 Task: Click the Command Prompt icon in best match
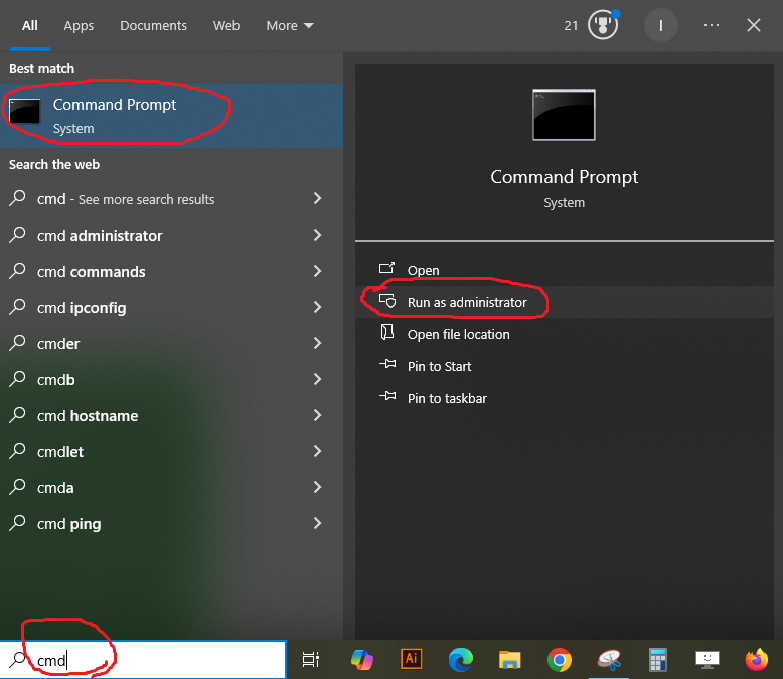click(x=24, y=111)
